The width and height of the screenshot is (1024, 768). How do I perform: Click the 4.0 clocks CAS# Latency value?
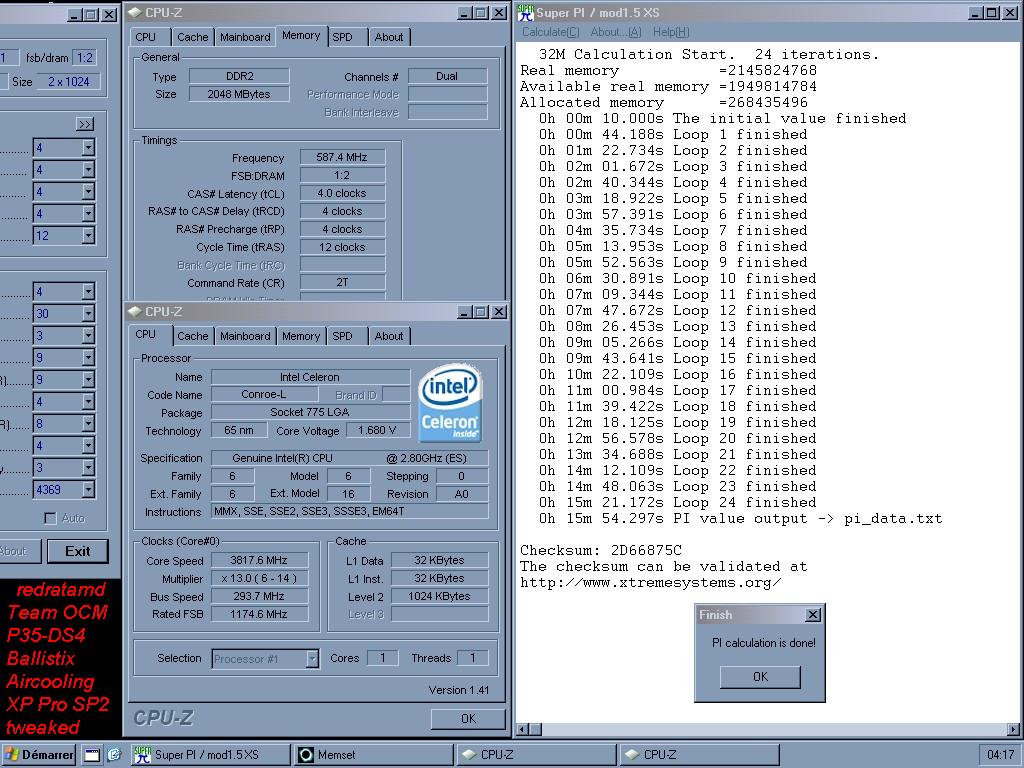click(x=342, y=193)
